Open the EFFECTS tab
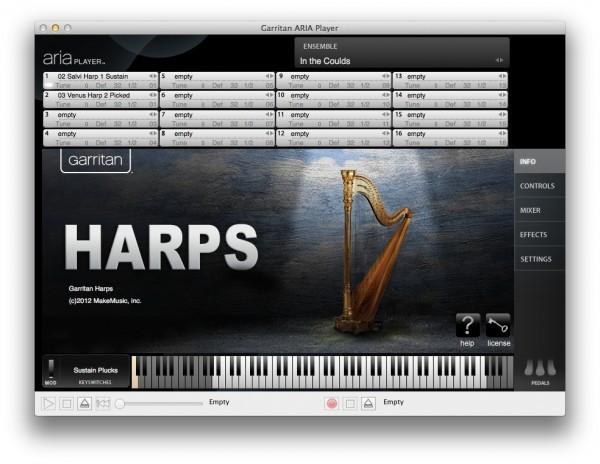Screen dimensions: 600x464 pyautogui.click(x=540, y=234)
